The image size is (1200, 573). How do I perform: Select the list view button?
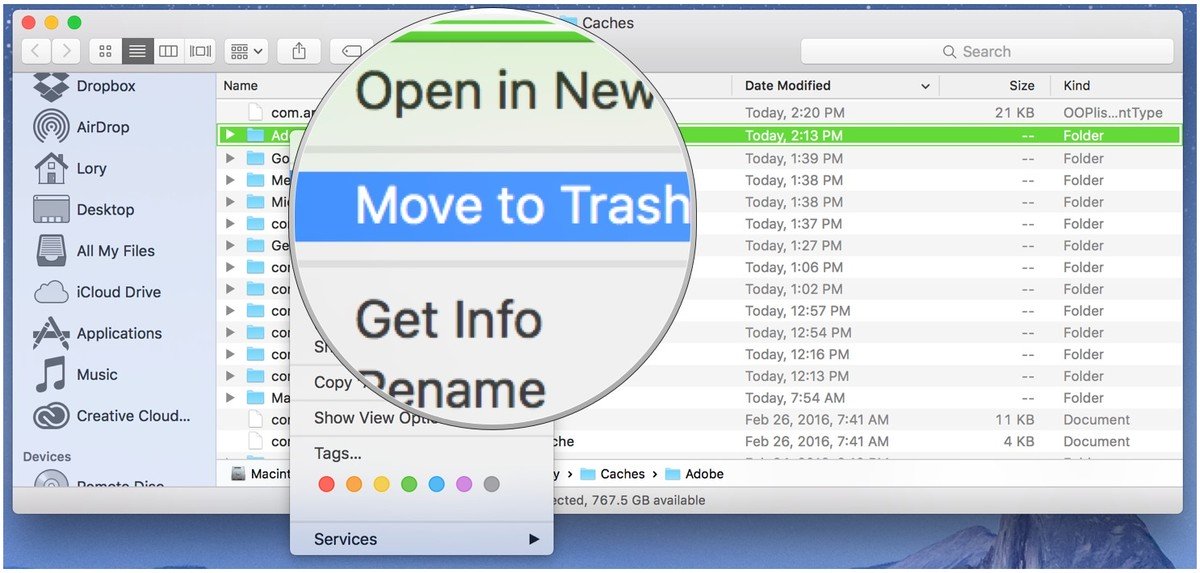pyautogui.click(x=138, y=51)
